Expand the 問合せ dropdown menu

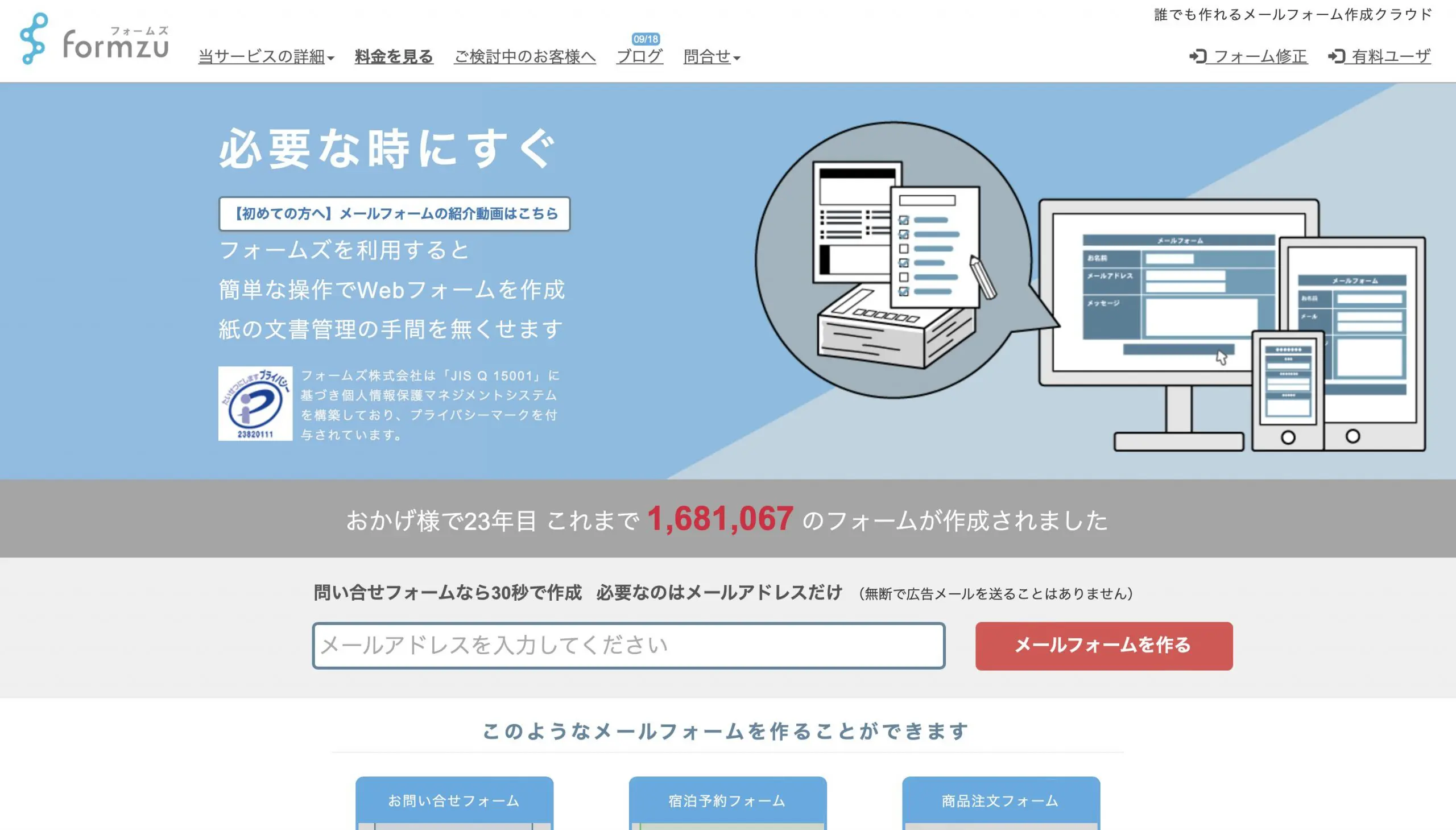coord(710,56)
